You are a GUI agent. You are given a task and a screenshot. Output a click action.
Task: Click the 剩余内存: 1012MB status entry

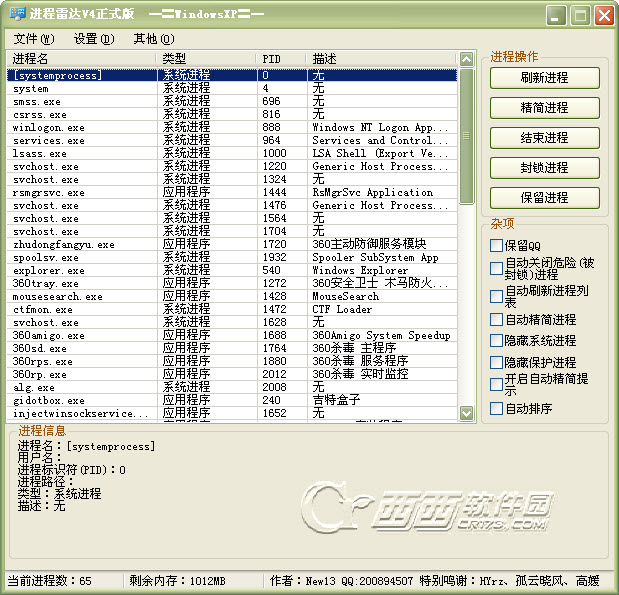tap(177, 581)
